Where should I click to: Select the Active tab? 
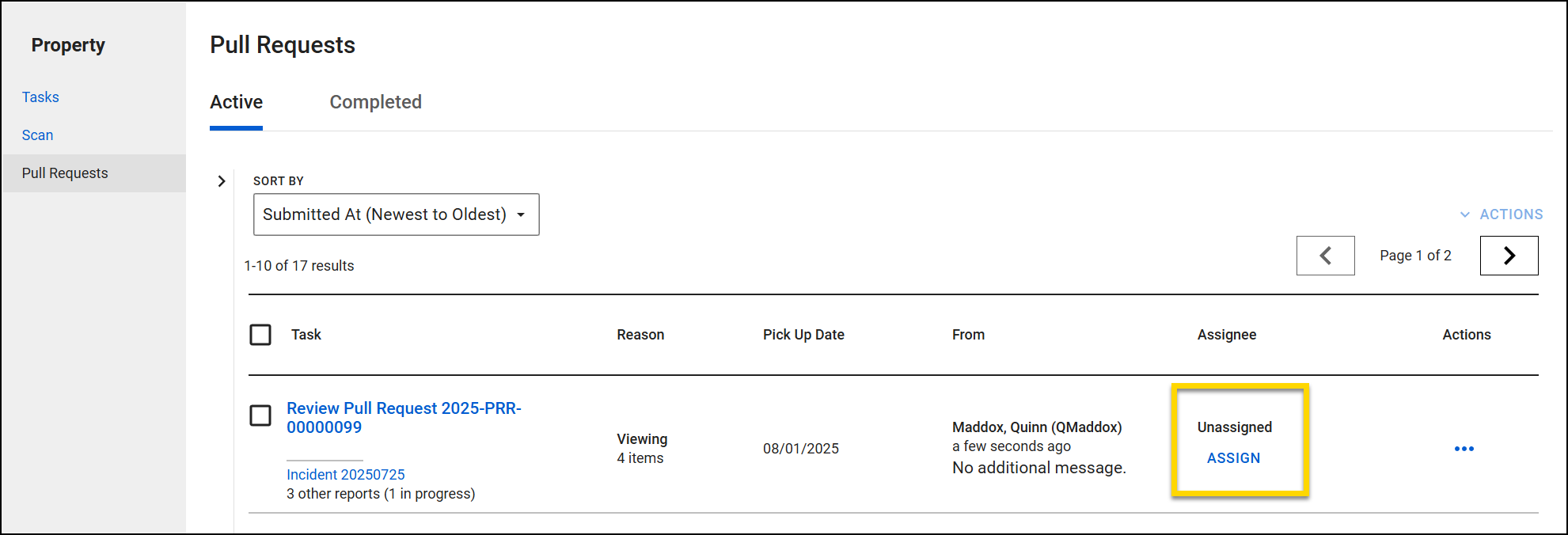point(236,102)
